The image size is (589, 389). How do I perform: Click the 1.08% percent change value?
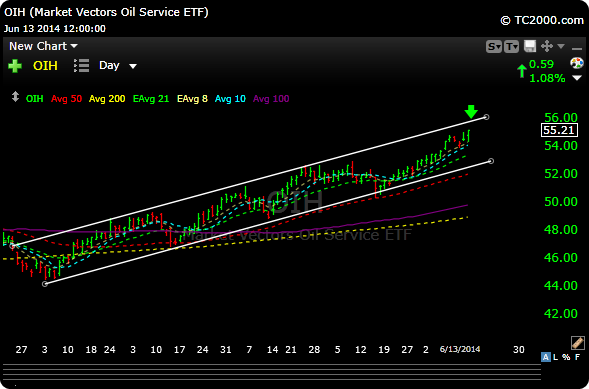(x=547, y=78)
